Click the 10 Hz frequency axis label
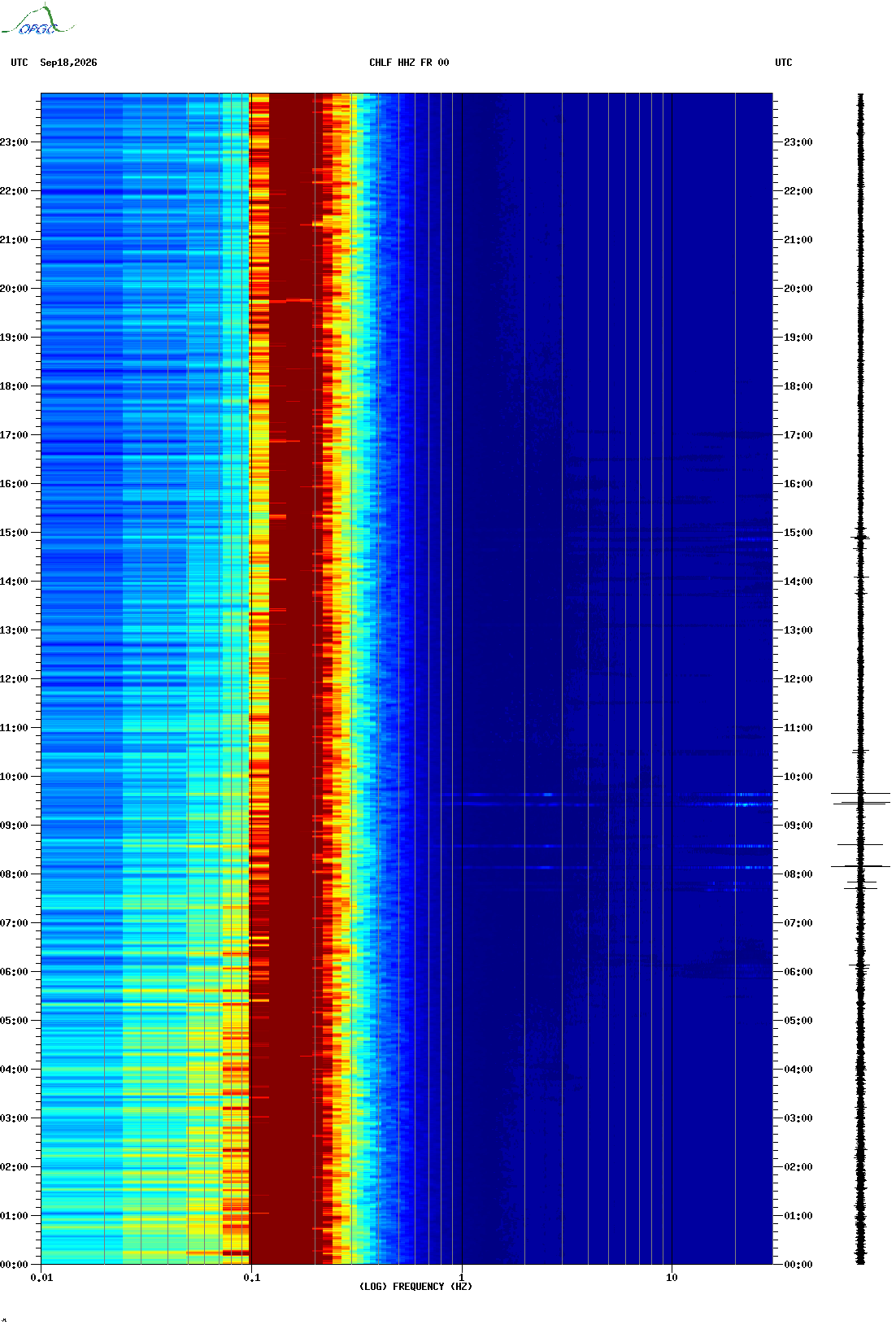The image size is (896, 1329). pos(672,1278)
